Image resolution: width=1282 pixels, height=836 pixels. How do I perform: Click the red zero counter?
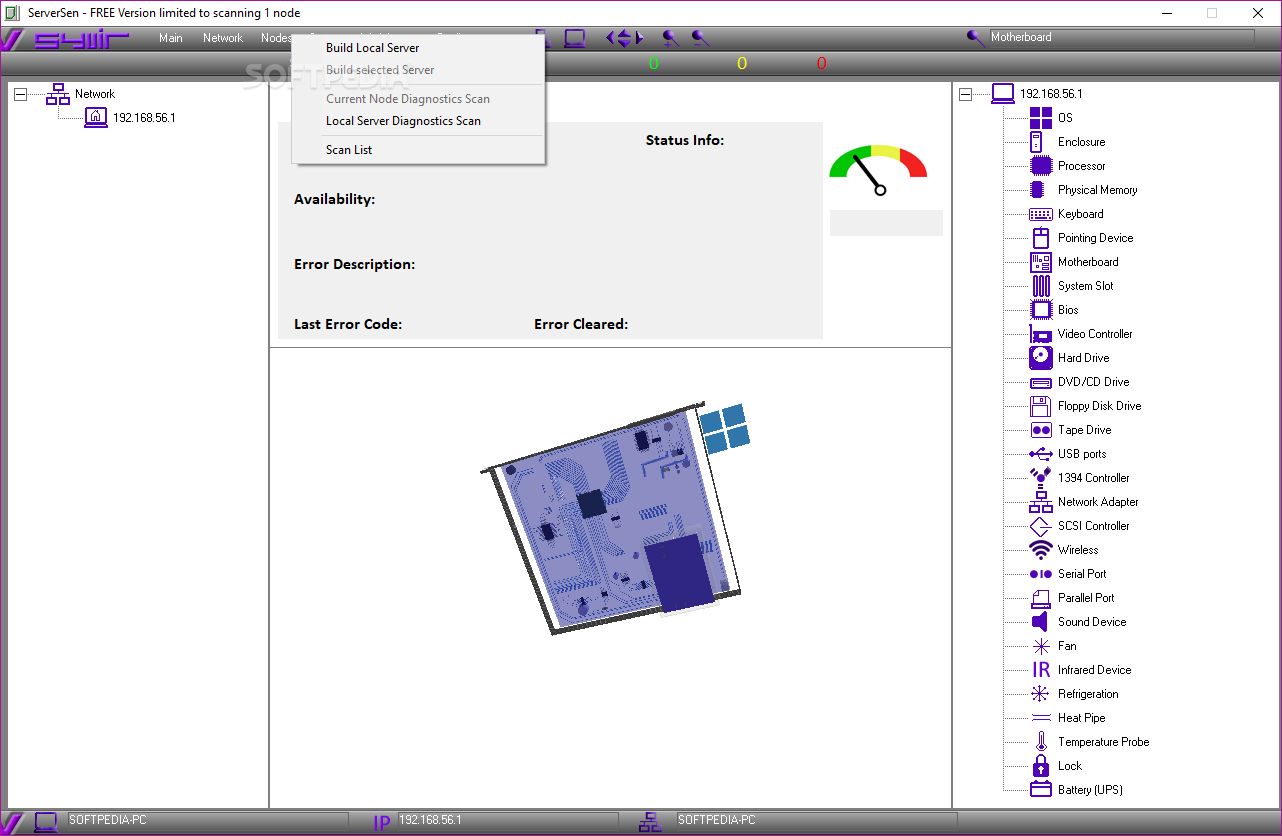[822, 64]
